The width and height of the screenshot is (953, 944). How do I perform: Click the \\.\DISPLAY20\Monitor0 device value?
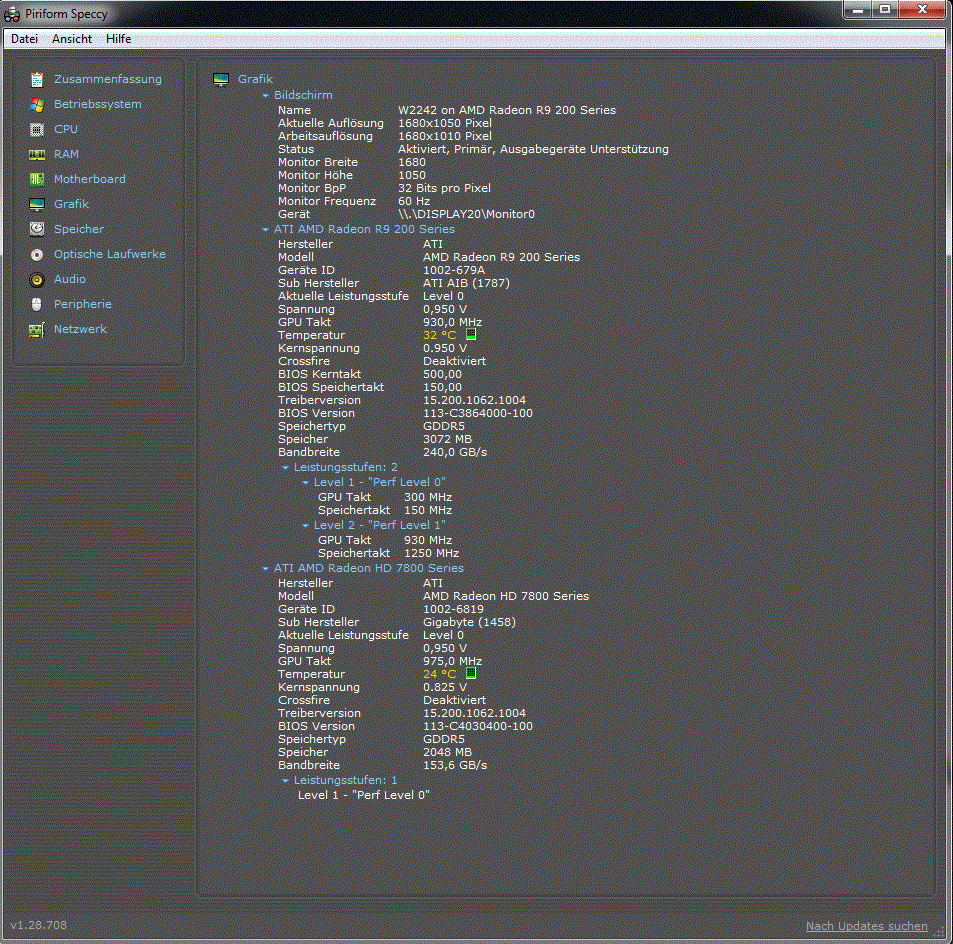point(466,214)
